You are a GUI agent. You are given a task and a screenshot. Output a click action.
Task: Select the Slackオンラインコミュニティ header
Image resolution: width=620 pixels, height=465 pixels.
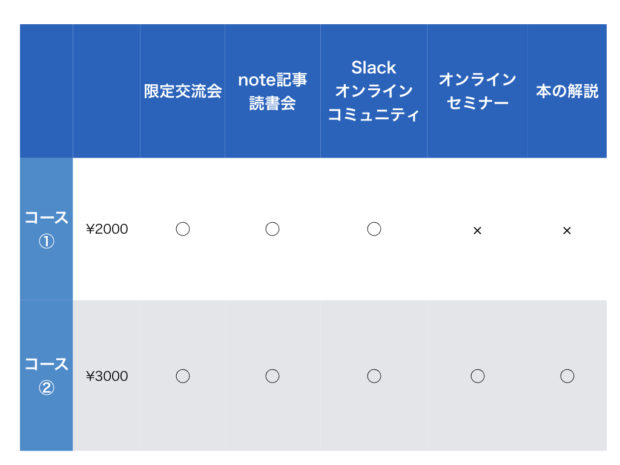pyautogui.click(x=374, y=91)
